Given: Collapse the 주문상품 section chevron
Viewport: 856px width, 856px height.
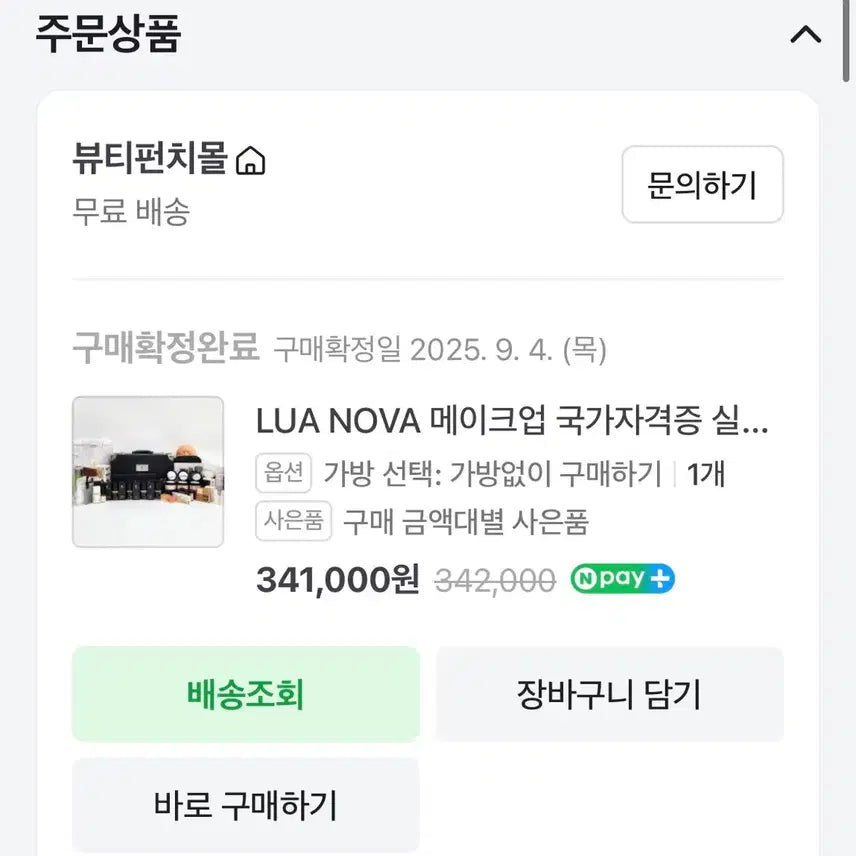Looking at the screenshot, I should coord(805,35).
